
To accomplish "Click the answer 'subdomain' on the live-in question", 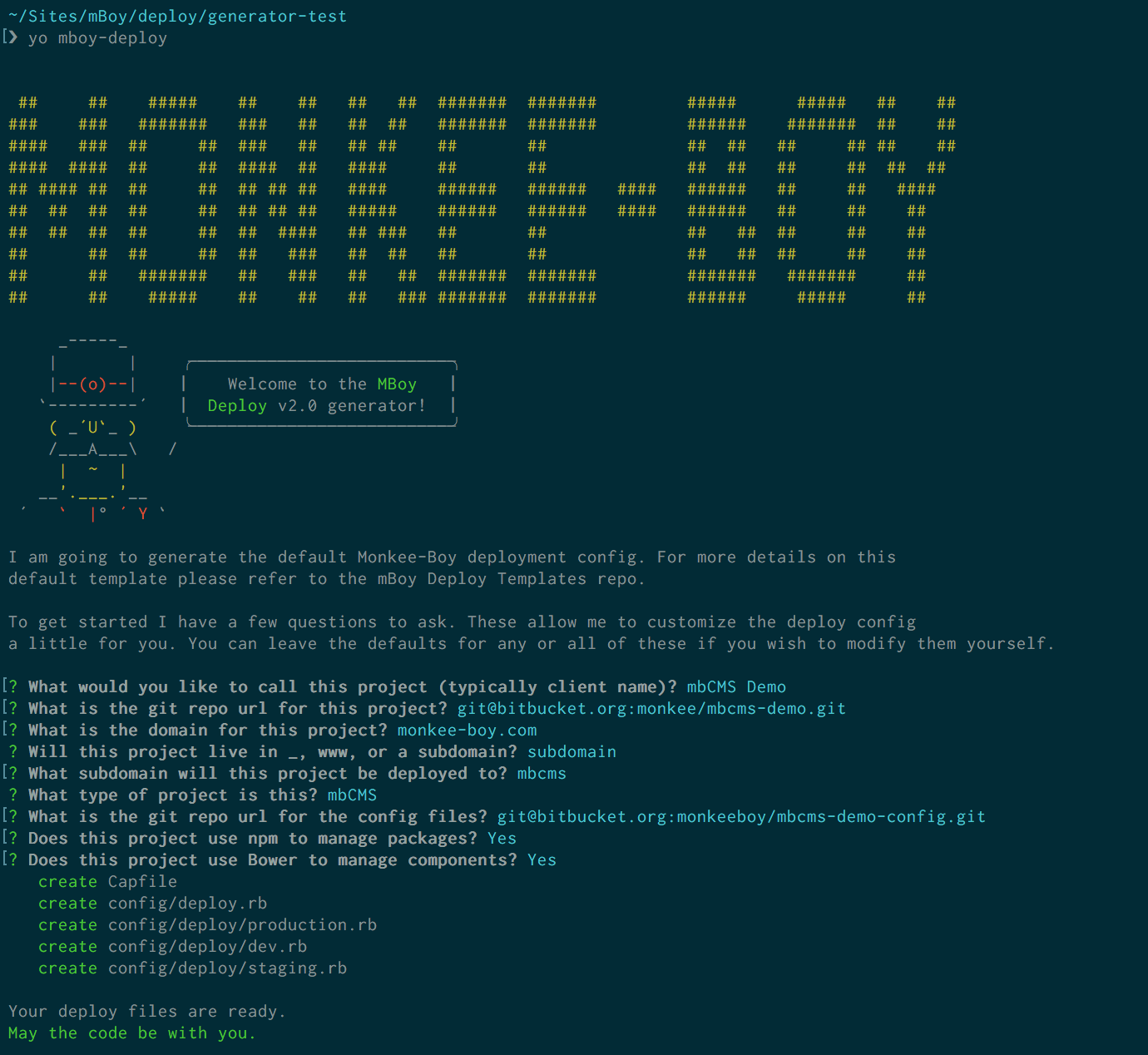I will click(572, 752).
